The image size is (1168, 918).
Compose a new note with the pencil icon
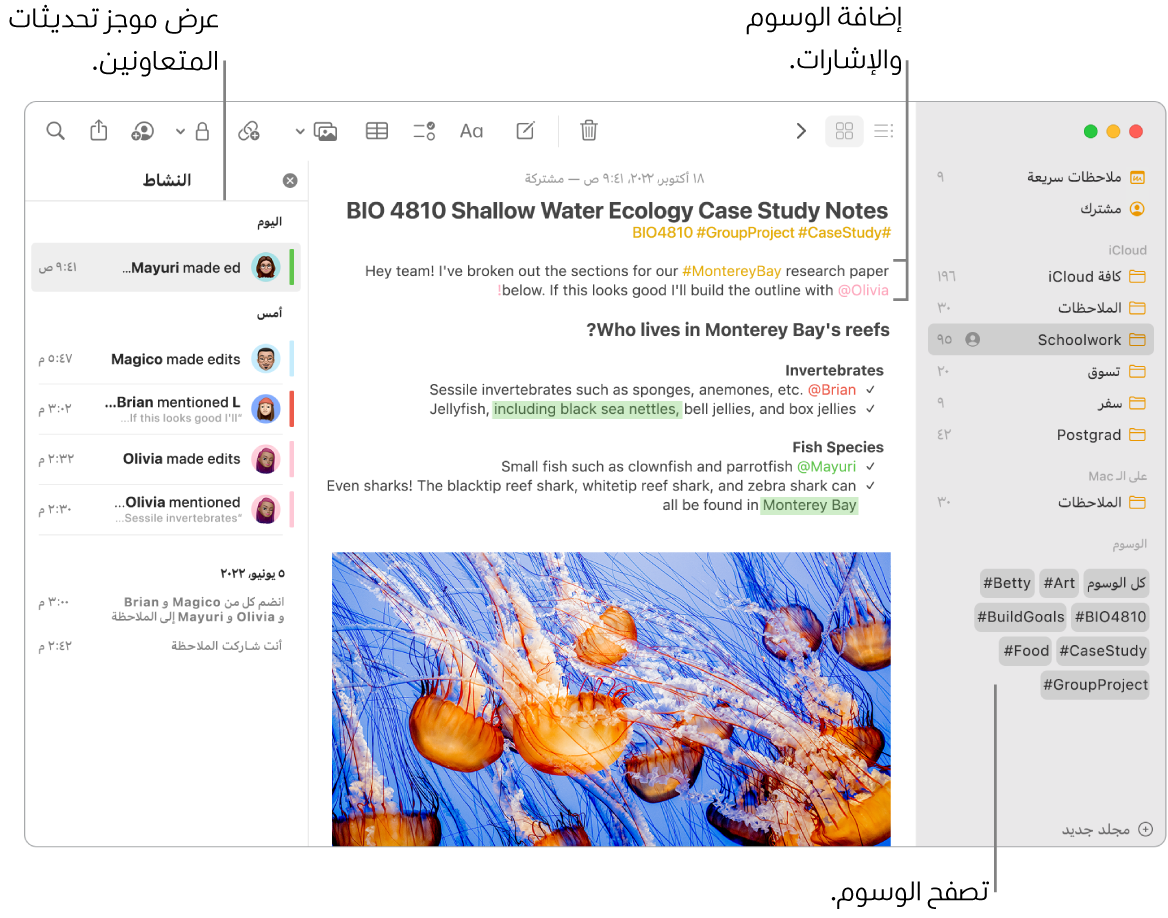(x=524, y=131)
